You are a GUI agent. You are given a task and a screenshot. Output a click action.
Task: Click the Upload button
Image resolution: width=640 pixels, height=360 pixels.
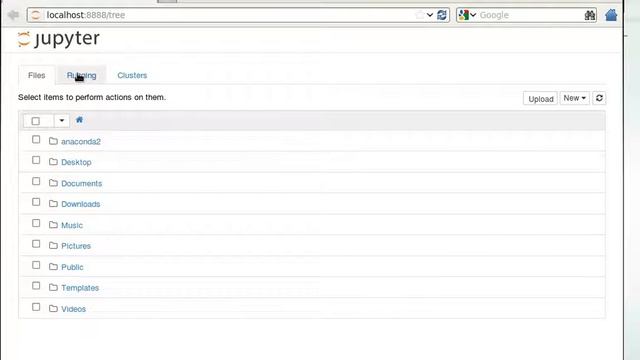(x=540, y=98)
